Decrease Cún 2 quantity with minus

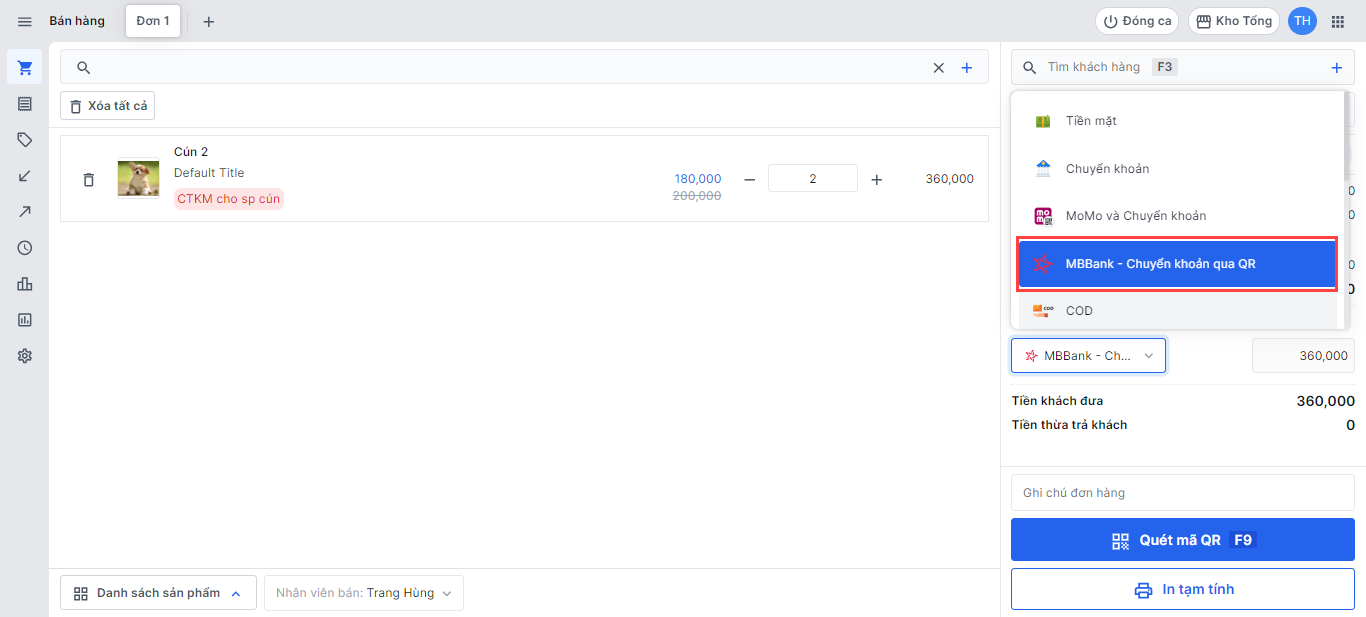749,180
